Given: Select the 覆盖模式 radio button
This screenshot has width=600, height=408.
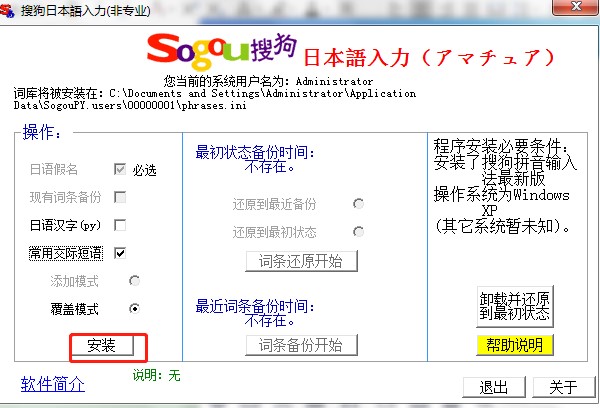Looking at the screenshot, I should tap(134, 308).
